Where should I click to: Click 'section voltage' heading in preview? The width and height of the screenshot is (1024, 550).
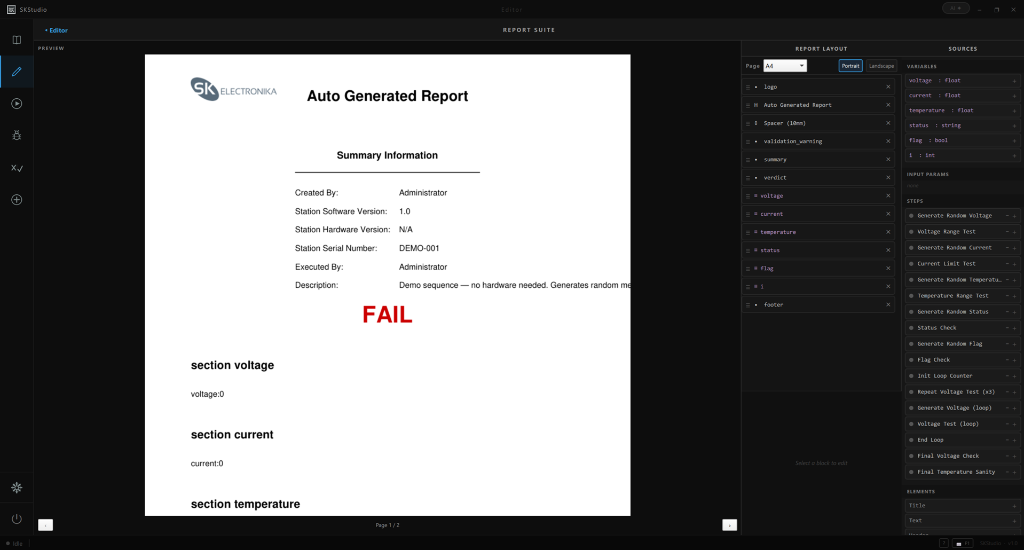point(232,365)
